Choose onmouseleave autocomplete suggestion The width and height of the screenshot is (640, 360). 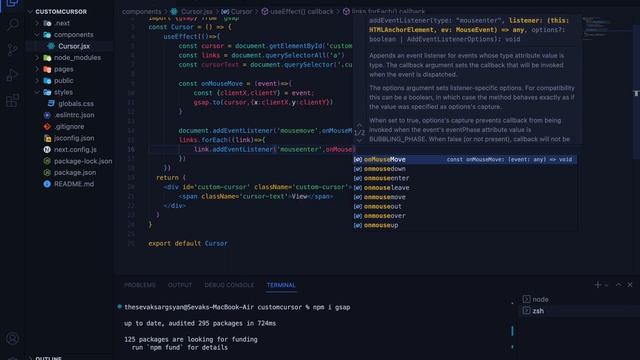(x=465, y=188)
